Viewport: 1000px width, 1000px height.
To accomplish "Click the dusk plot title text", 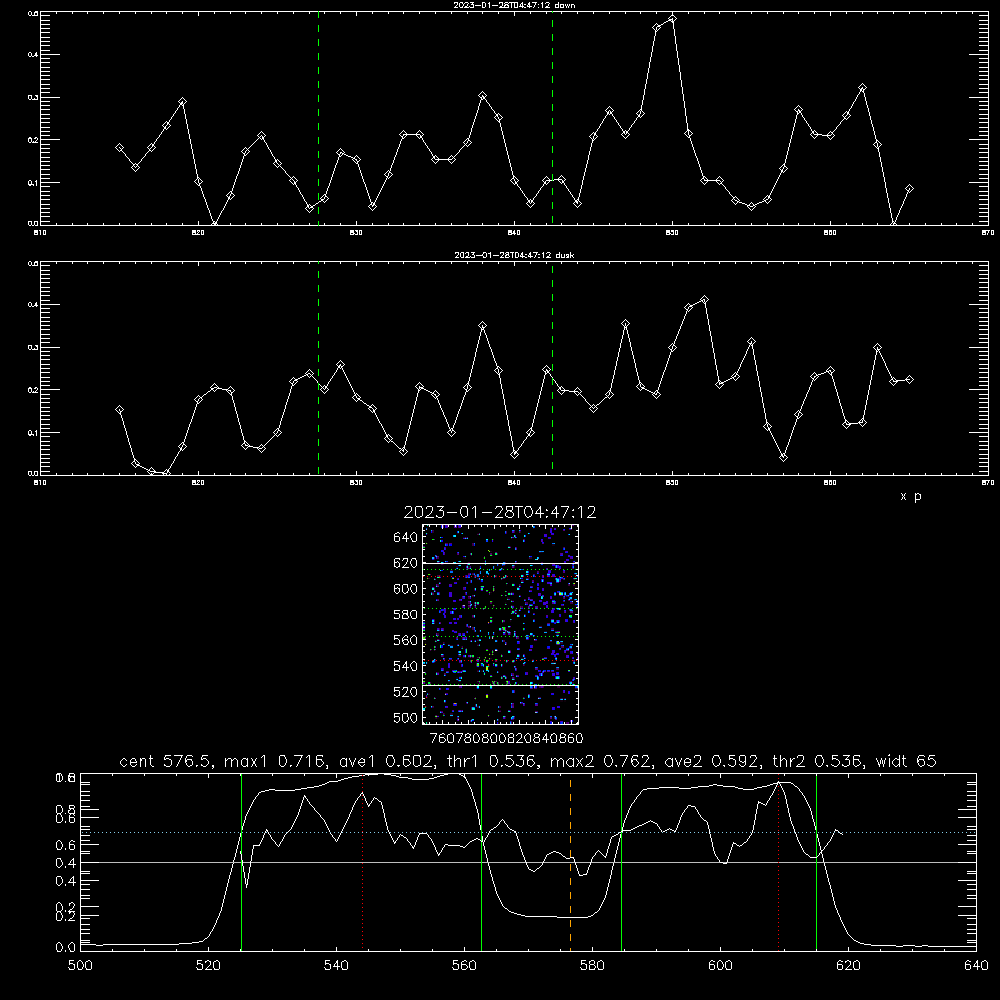I will (x=514, y=255).
